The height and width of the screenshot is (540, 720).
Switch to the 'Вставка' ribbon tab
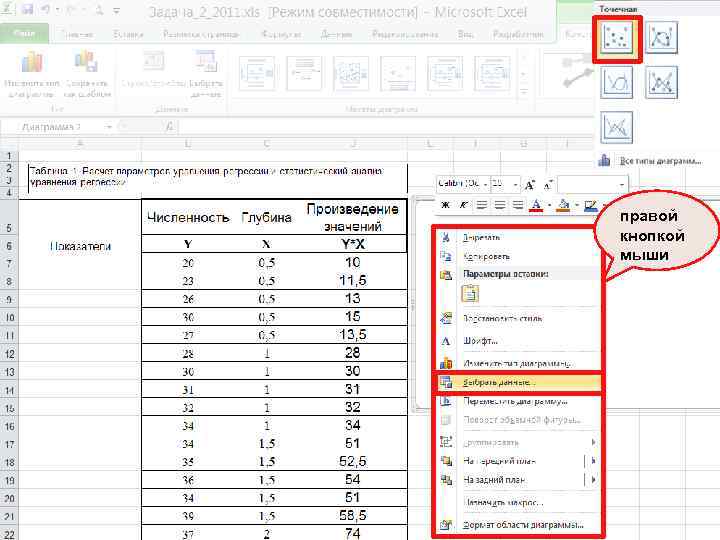(x=129, y=34)
